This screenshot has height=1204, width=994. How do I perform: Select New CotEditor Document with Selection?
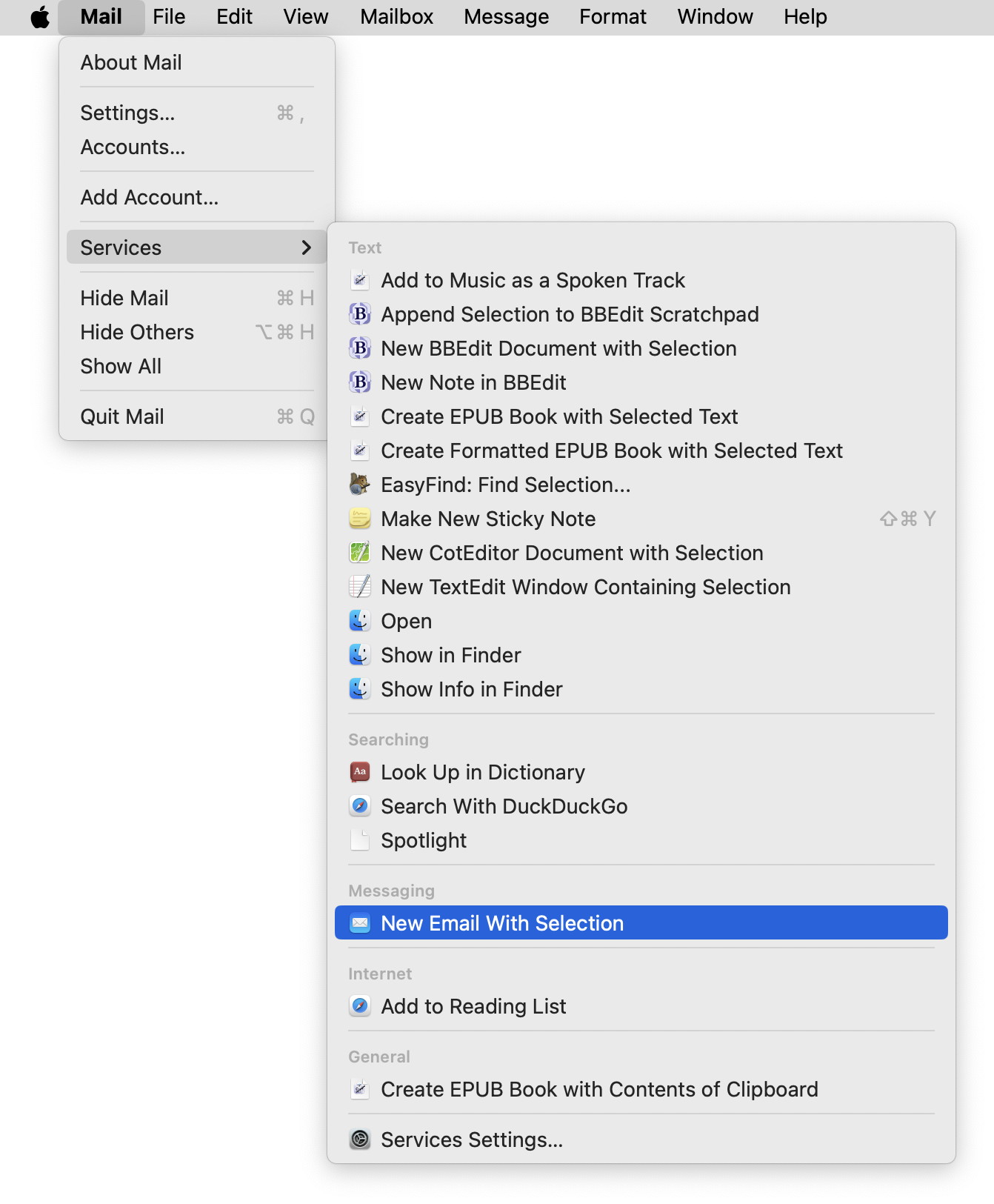[641, 553]
